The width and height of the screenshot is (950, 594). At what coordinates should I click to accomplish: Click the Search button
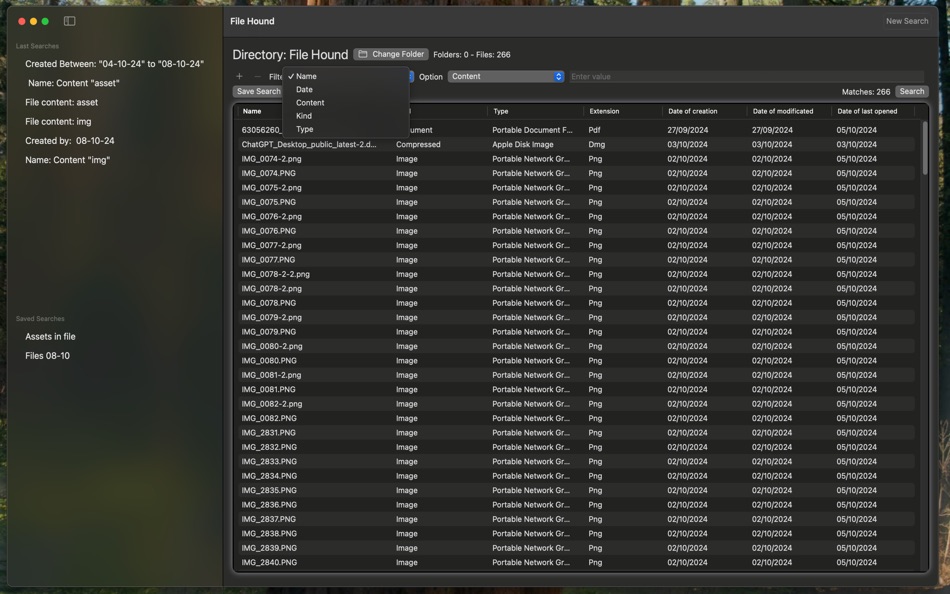click(x=911, y=92)
